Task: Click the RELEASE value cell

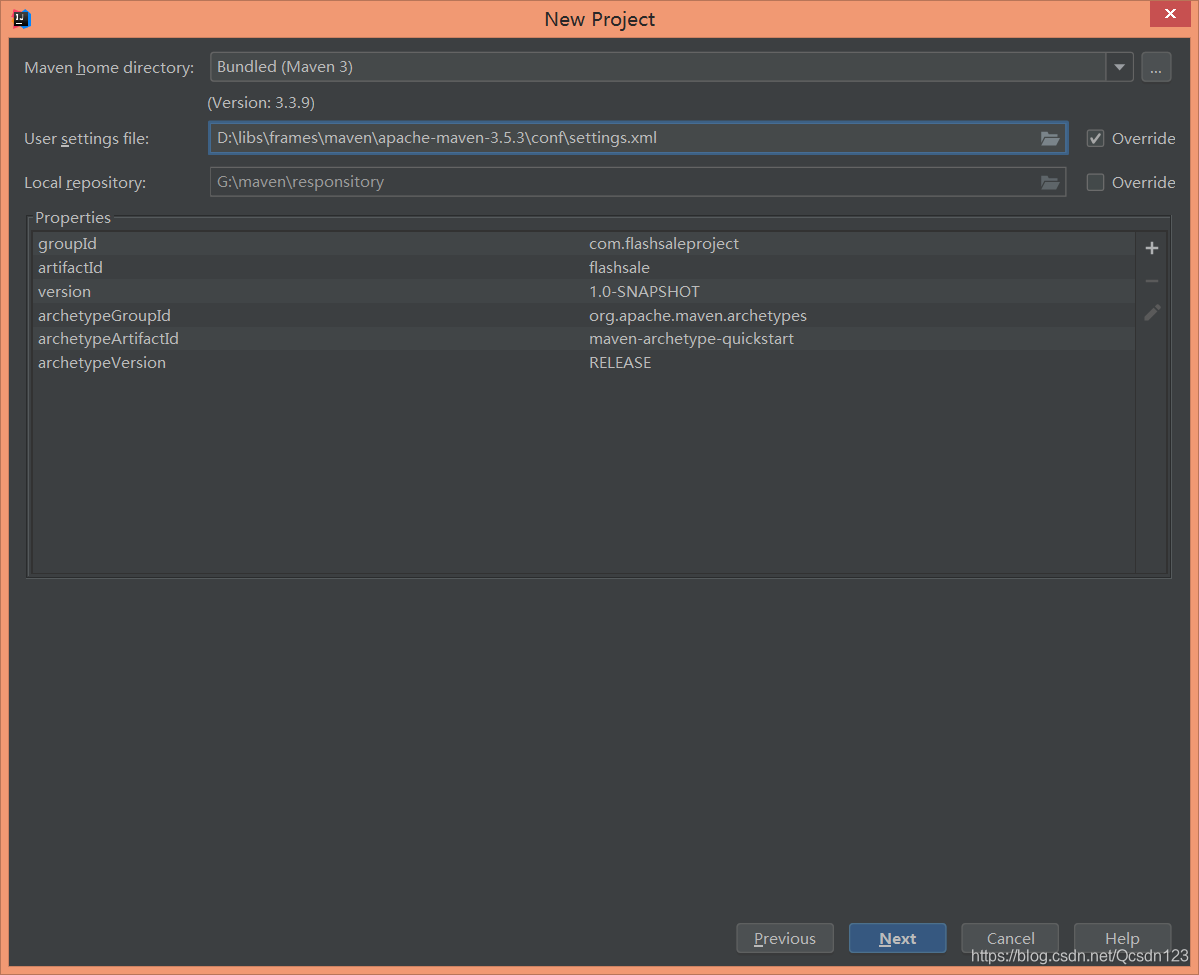Action: tap(620, 362)
